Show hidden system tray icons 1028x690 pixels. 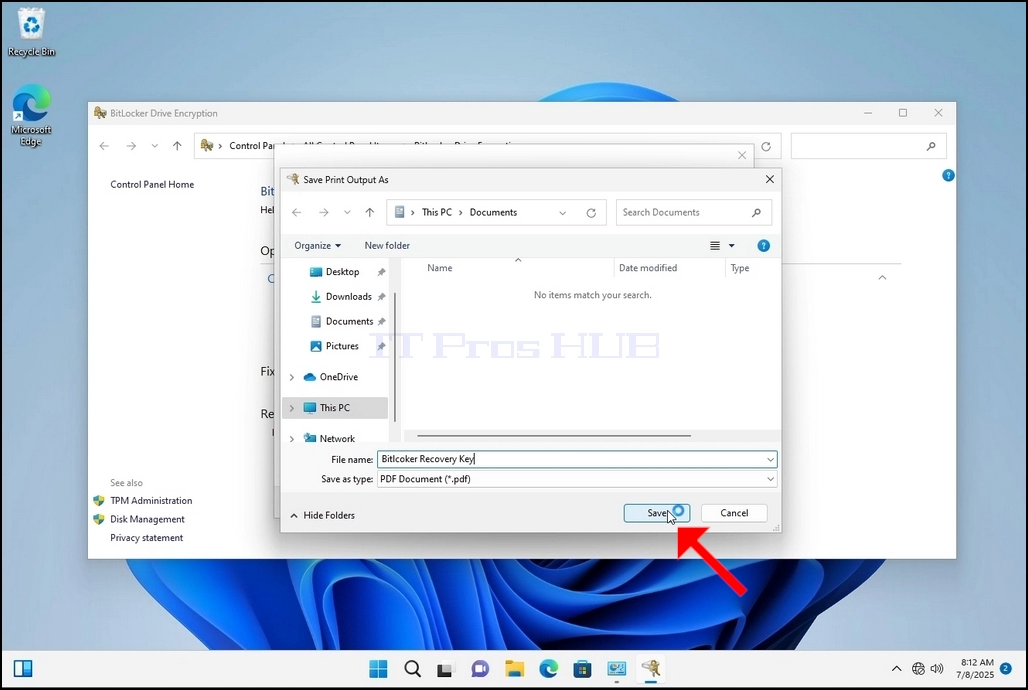coord(896,669)
